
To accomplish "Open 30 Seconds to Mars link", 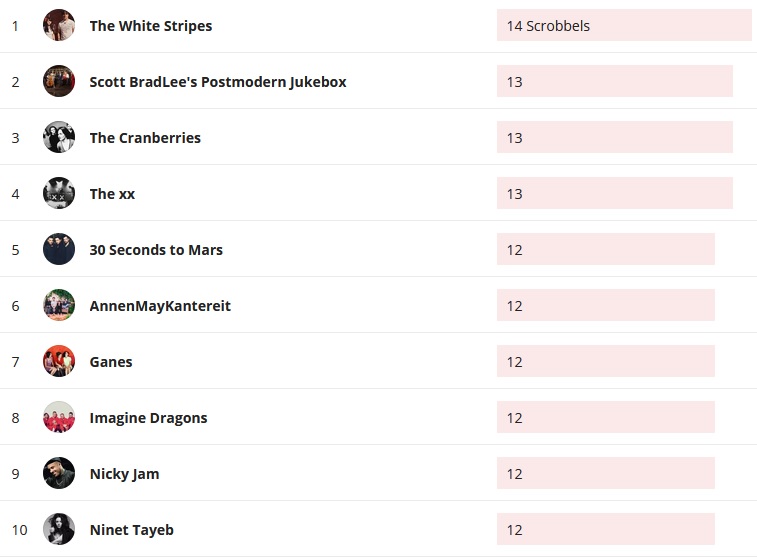I will pos(156,250).
